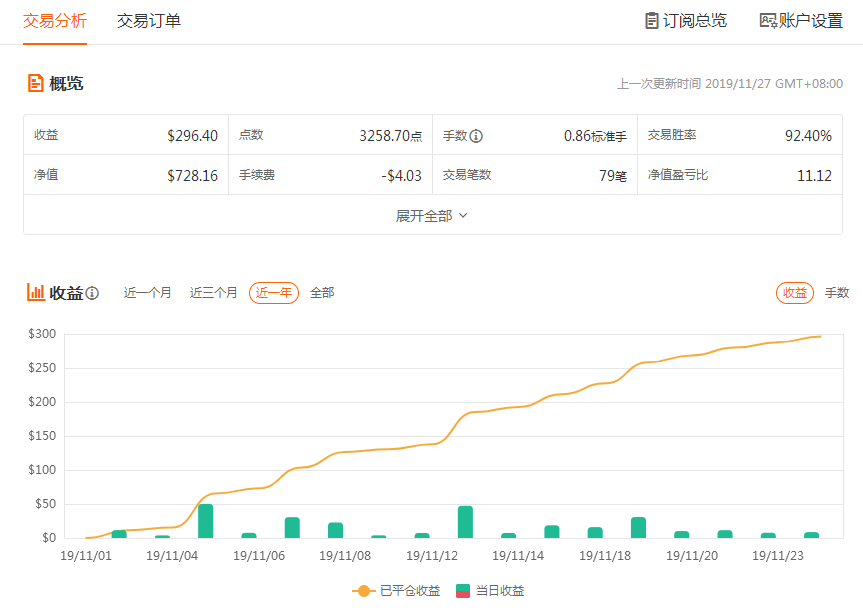
Task: Click the 概览 document icon
Action: point(36,83)
